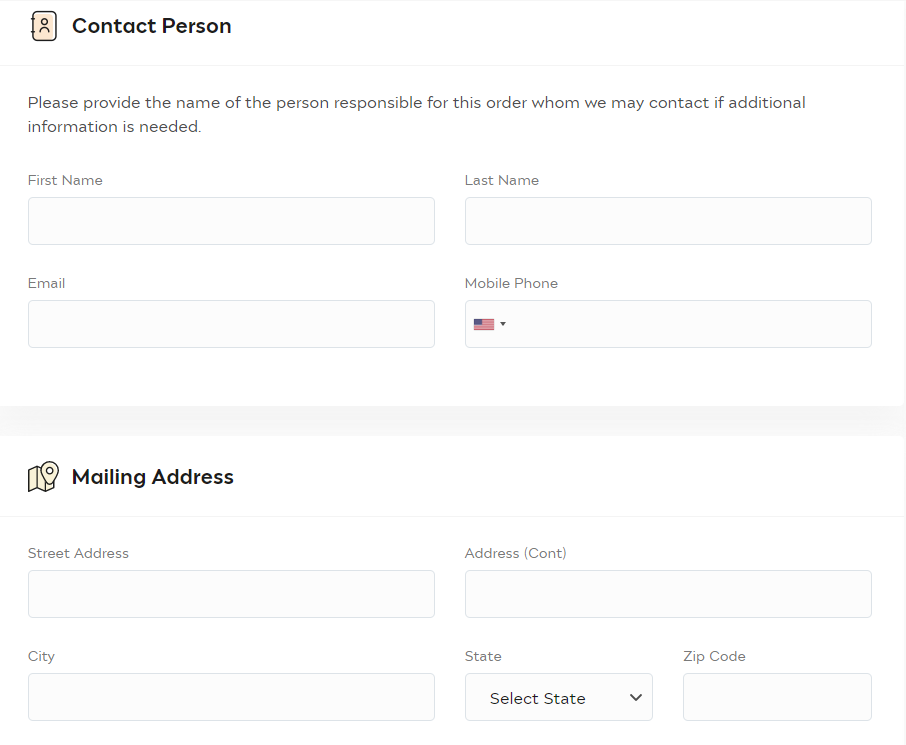Viewport: 906px width, 745px height.
Task: Click the Email field label
Action: coord(46,283)
